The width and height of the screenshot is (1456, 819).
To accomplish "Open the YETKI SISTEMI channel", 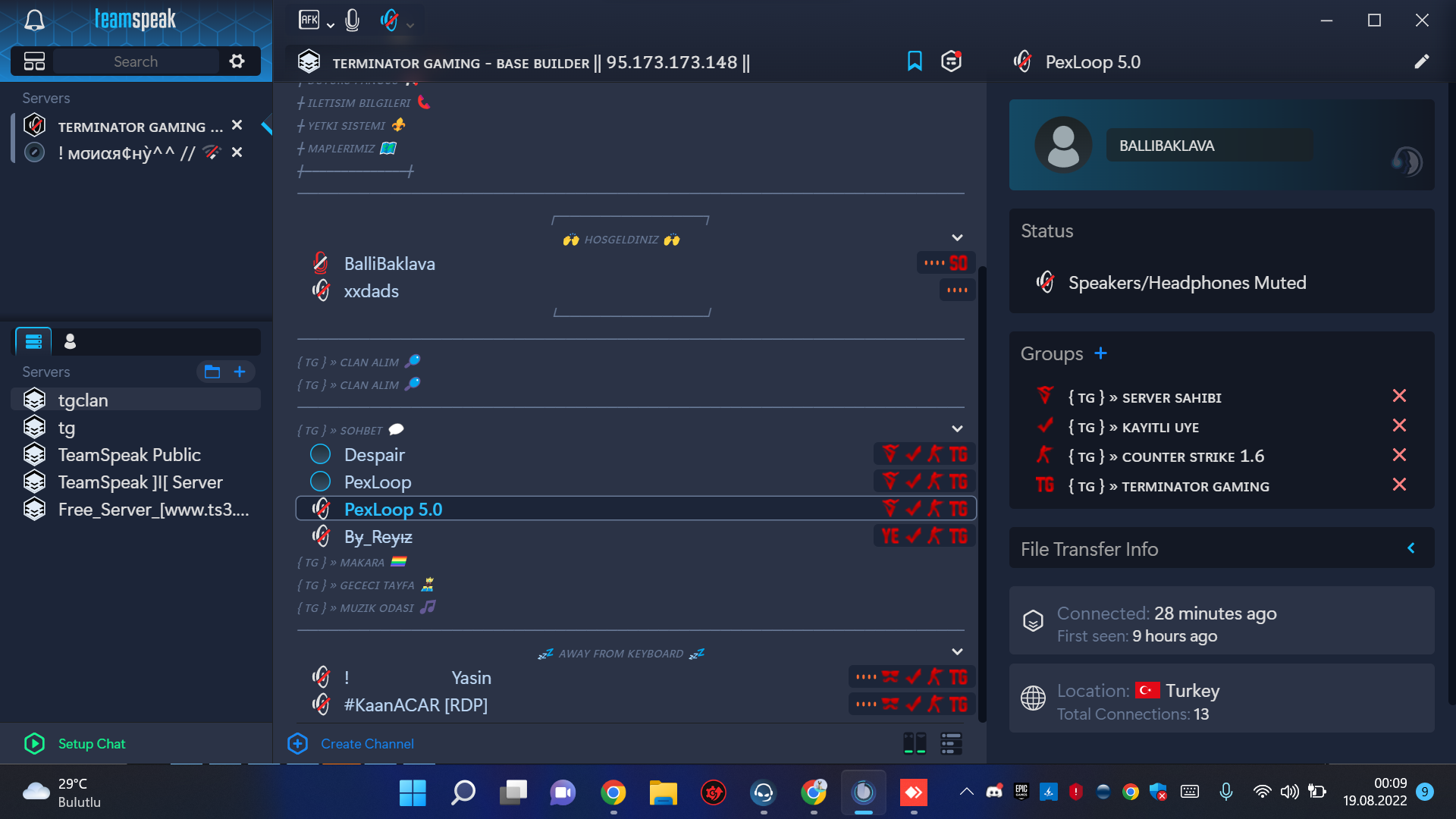I will point(351,125).
